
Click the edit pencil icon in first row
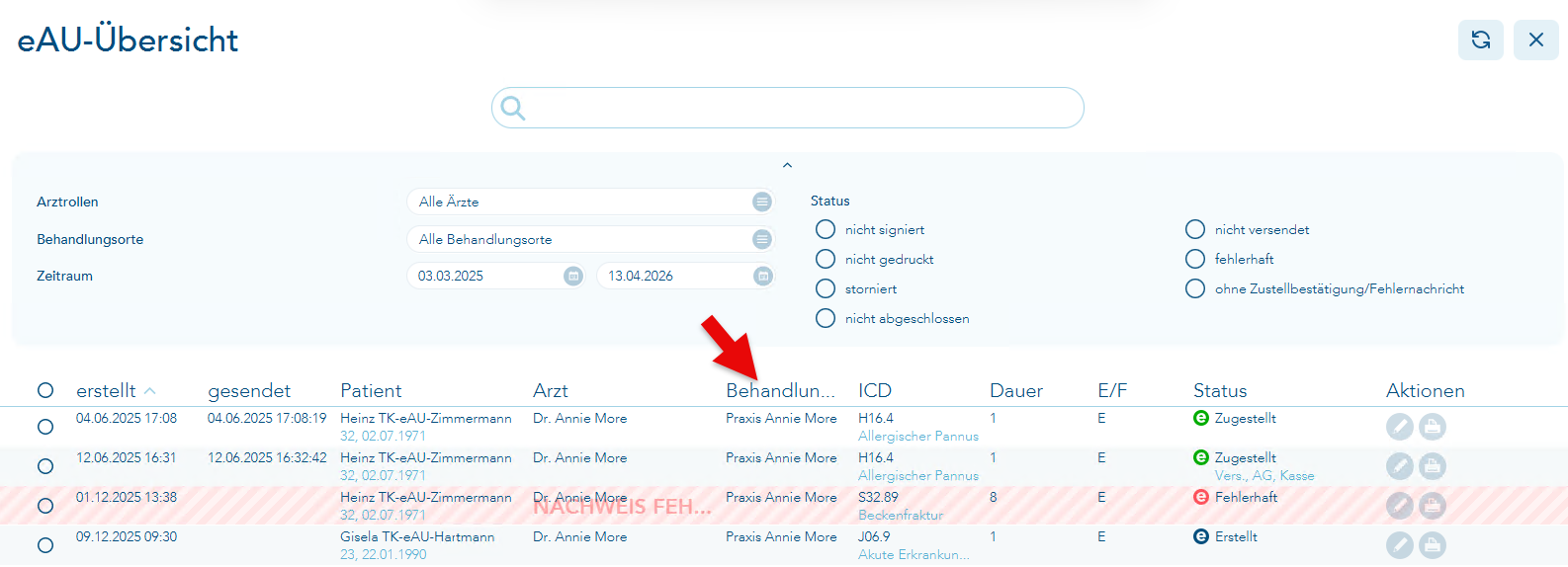pyautogui.click(x=1399, y=427)
